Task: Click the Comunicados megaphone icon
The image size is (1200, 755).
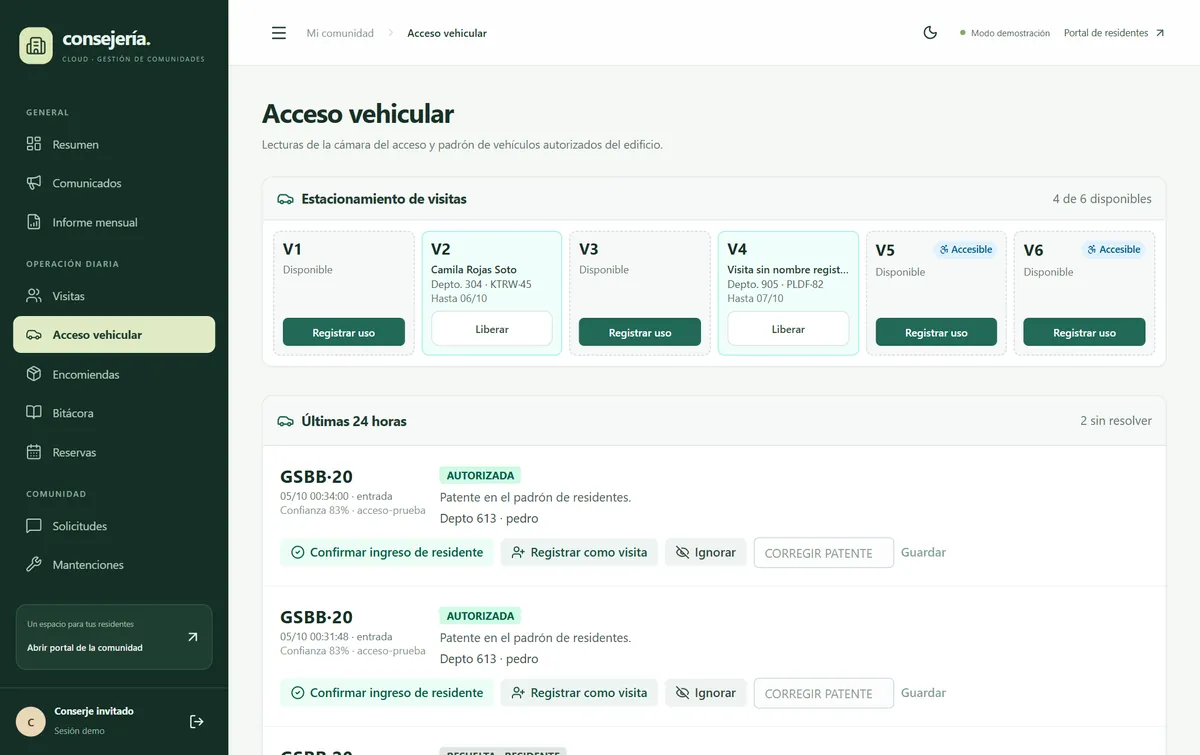Action: (x=34, y=183)
